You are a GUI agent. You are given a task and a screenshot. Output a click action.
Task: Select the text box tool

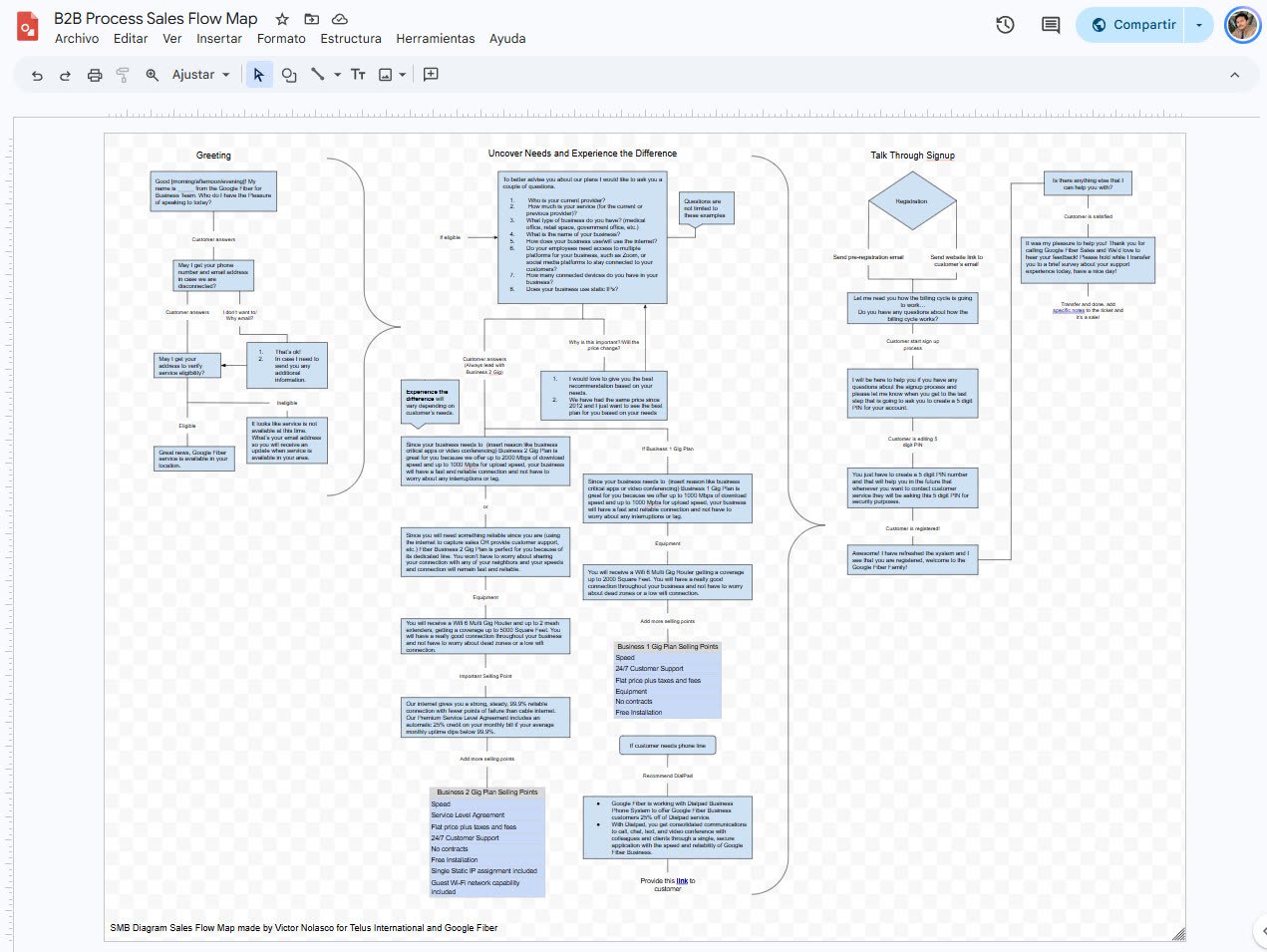(358, 75)
